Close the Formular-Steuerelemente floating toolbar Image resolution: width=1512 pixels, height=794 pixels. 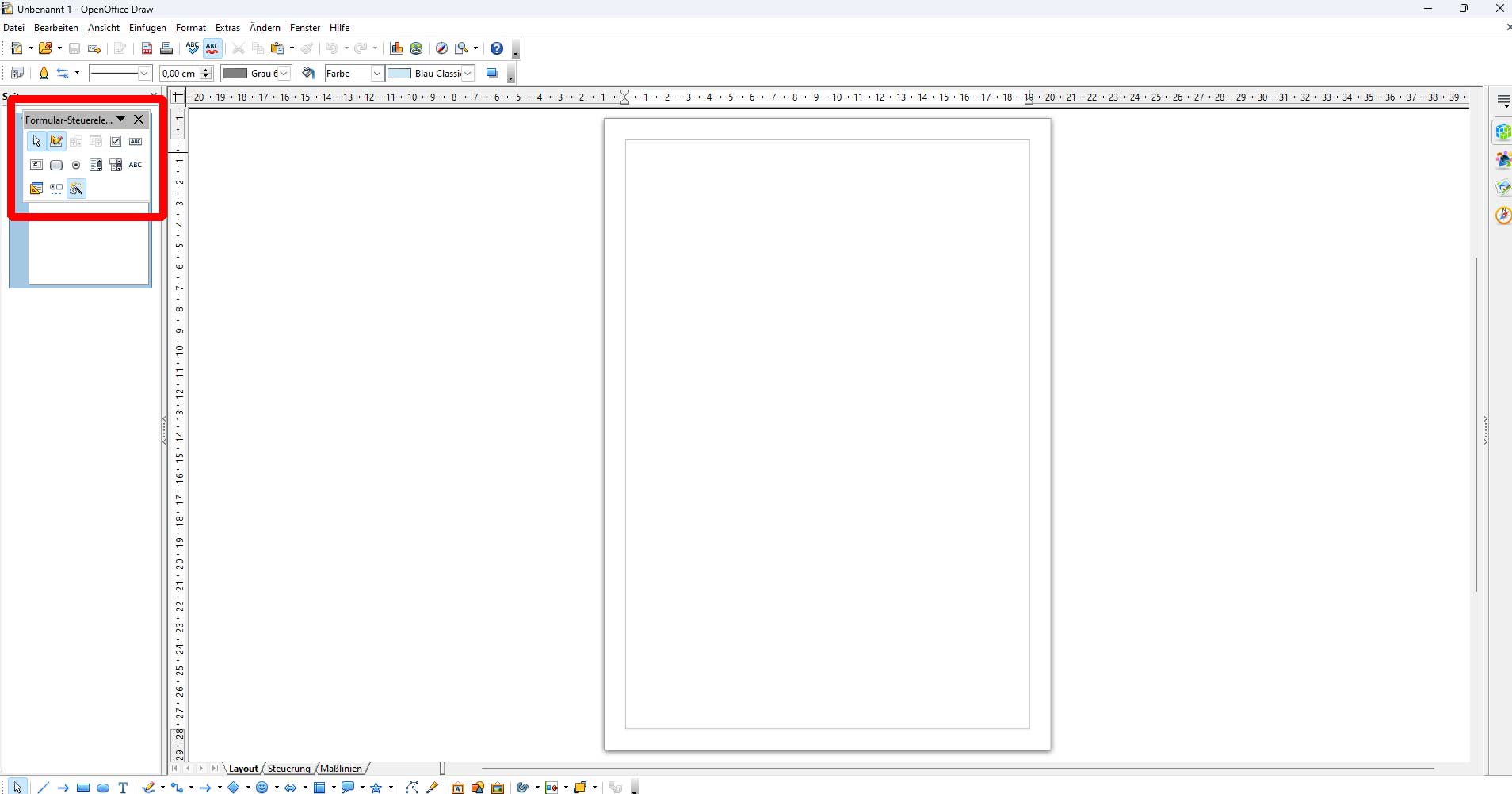click(139, 119)
